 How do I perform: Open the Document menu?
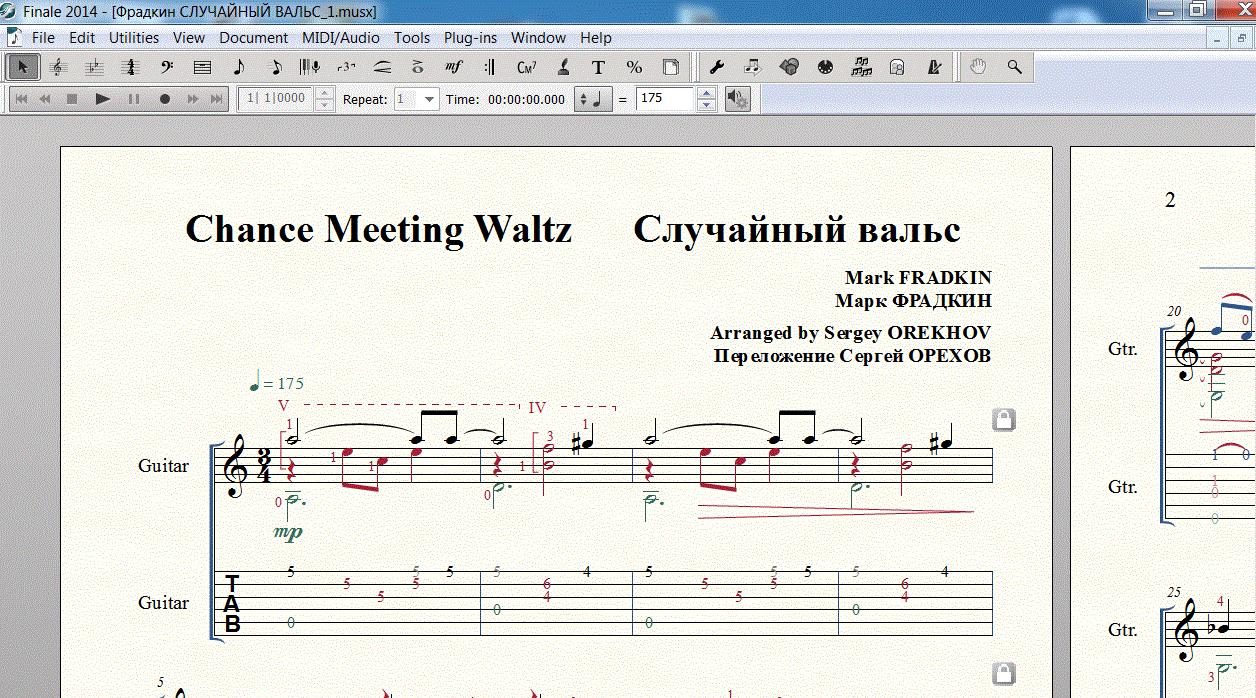click(x=254, y=38)
